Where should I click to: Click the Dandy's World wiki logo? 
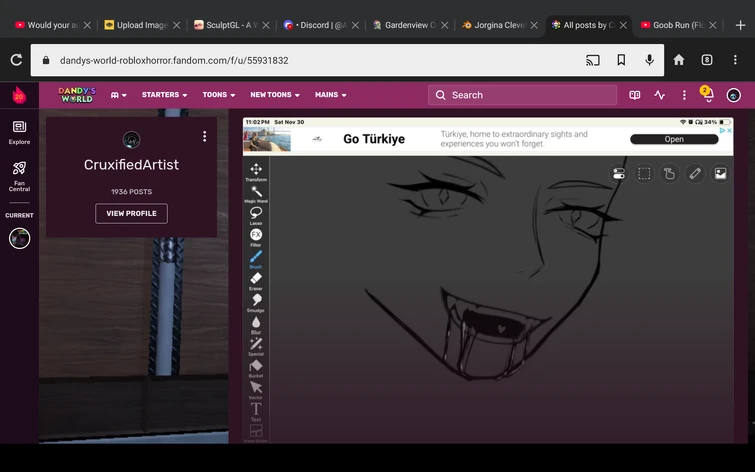point(76,95)
